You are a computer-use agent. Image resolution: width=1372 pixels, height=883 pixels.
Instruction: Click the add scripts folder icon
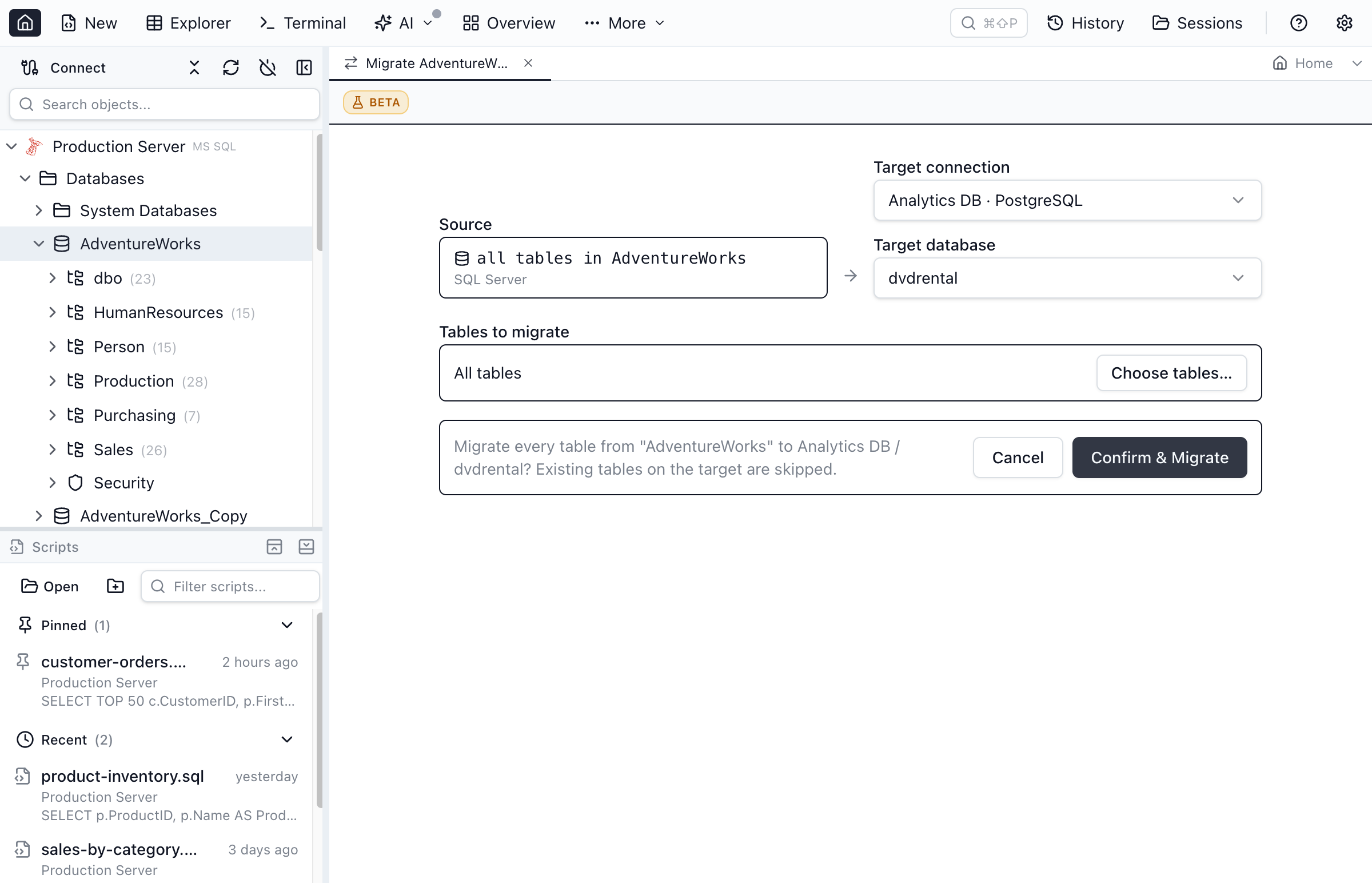(115, 586)
